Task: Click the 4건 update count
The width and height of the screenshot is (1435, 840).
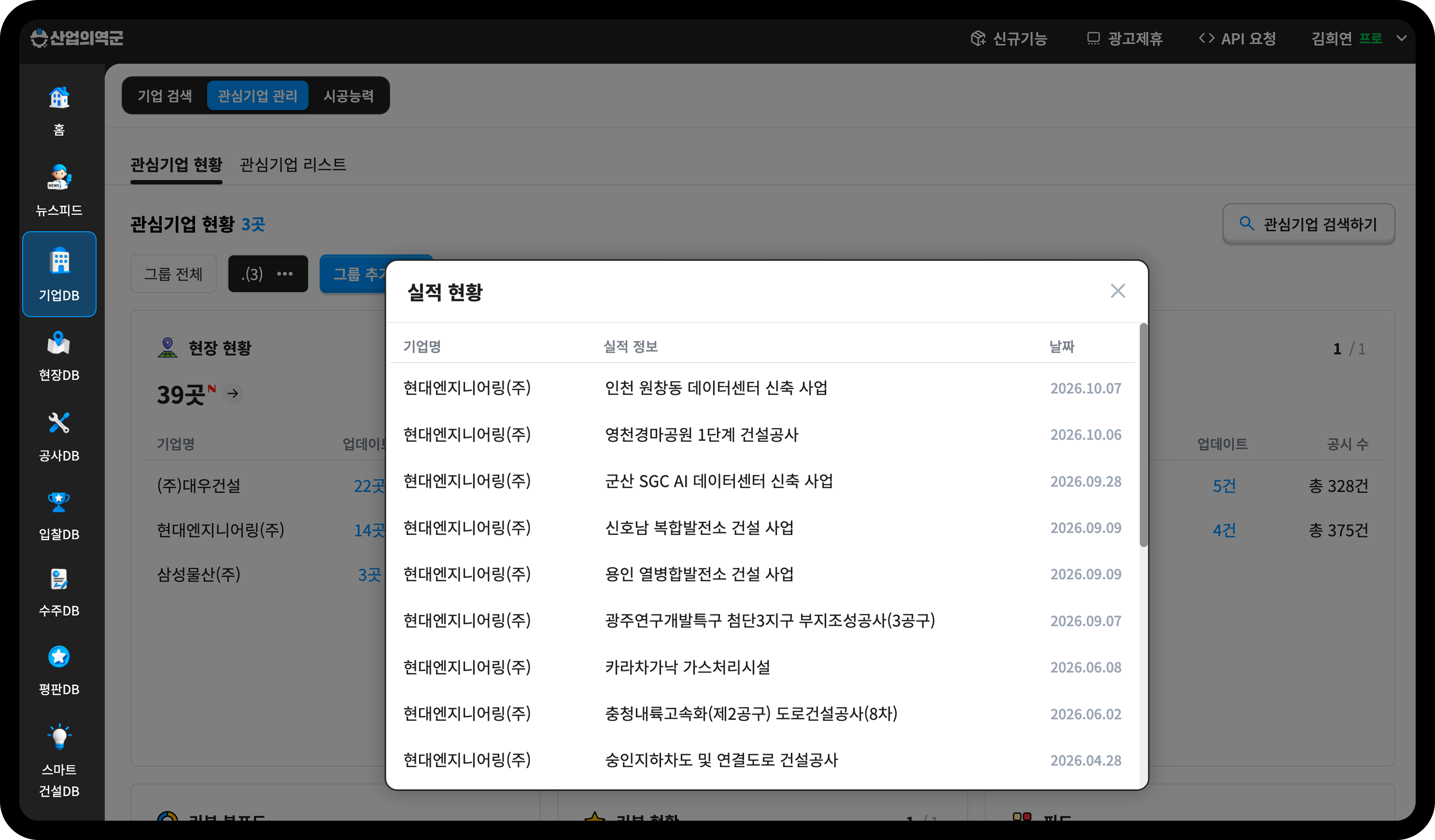Action: pyautogui.click(x=1224, y=530)
